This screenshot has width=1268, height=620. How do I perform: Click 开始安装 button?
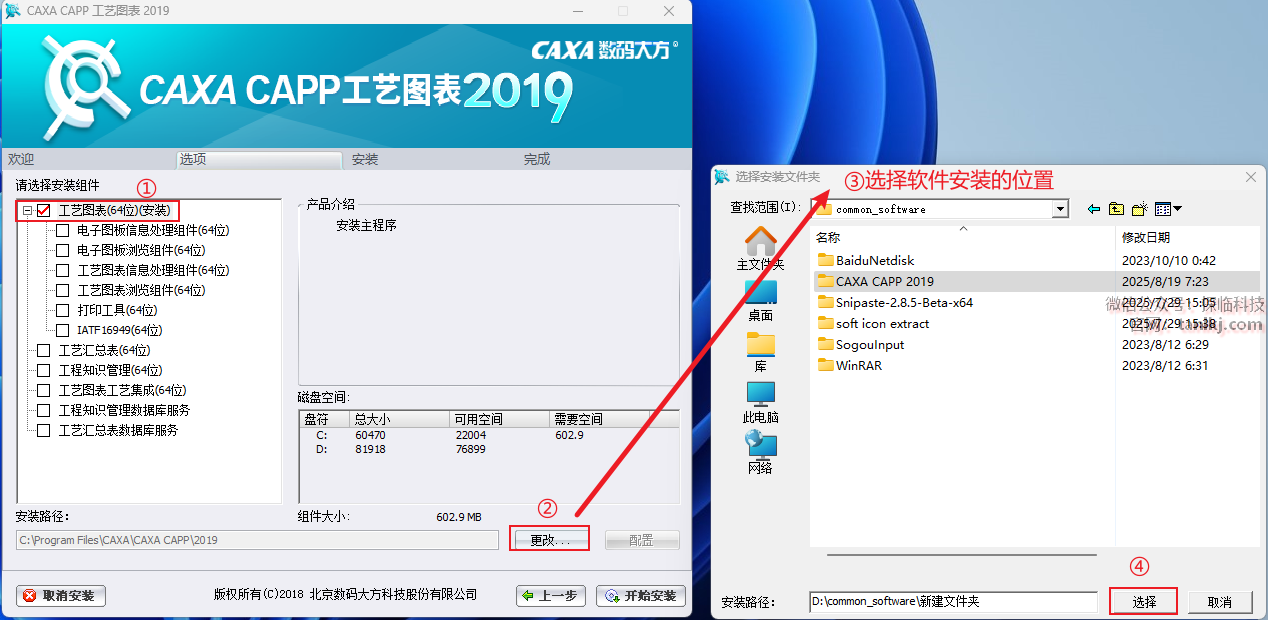(x=641, y=595)
